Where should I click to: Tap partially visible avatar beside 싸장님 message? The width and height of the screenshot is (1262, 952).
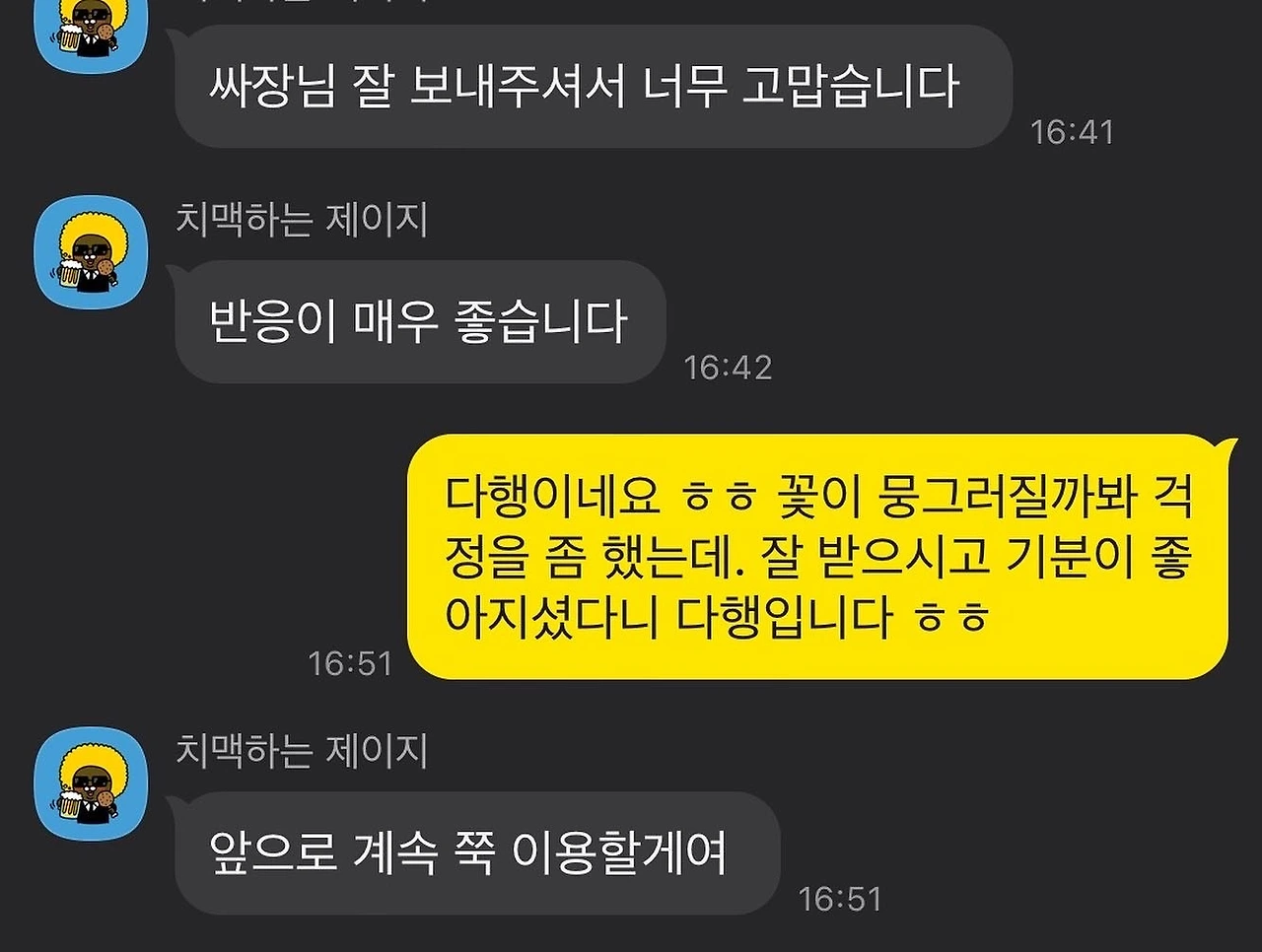[91, 35]
